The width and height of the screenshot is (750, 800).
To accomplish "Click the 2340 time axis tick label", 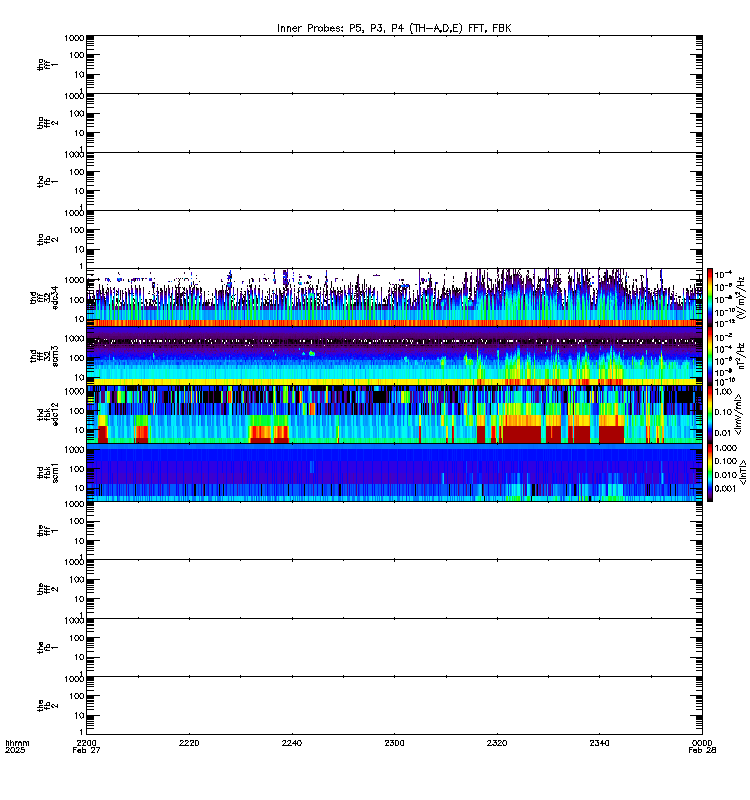I will (599, 743).
